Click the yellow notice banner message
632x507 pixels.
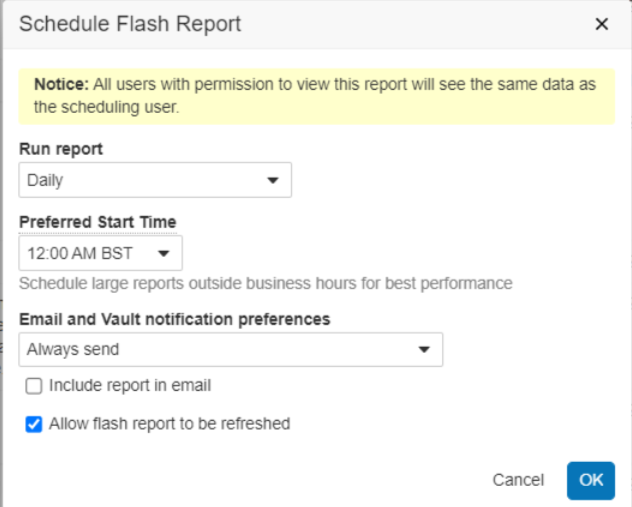pos(315,96)
